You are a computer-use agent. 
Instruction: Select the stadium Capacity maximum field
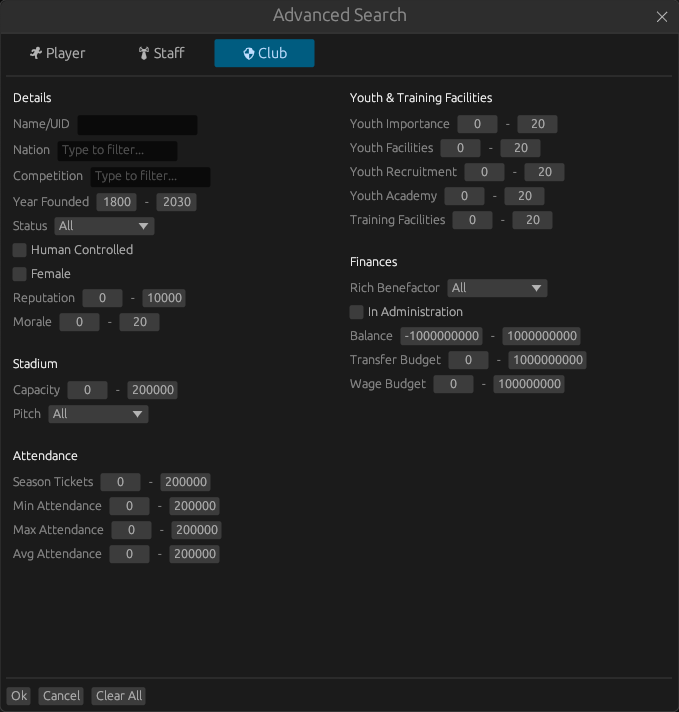tap(155, 390)
